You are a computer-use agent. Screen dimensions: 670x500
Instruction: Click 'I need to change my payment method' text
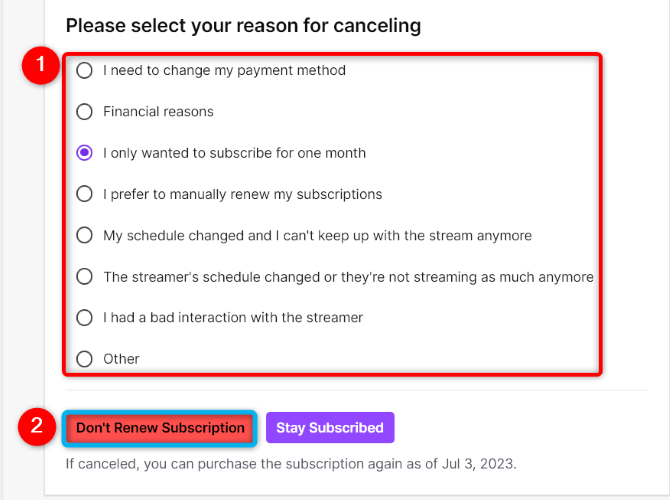[x=224, y=71]
